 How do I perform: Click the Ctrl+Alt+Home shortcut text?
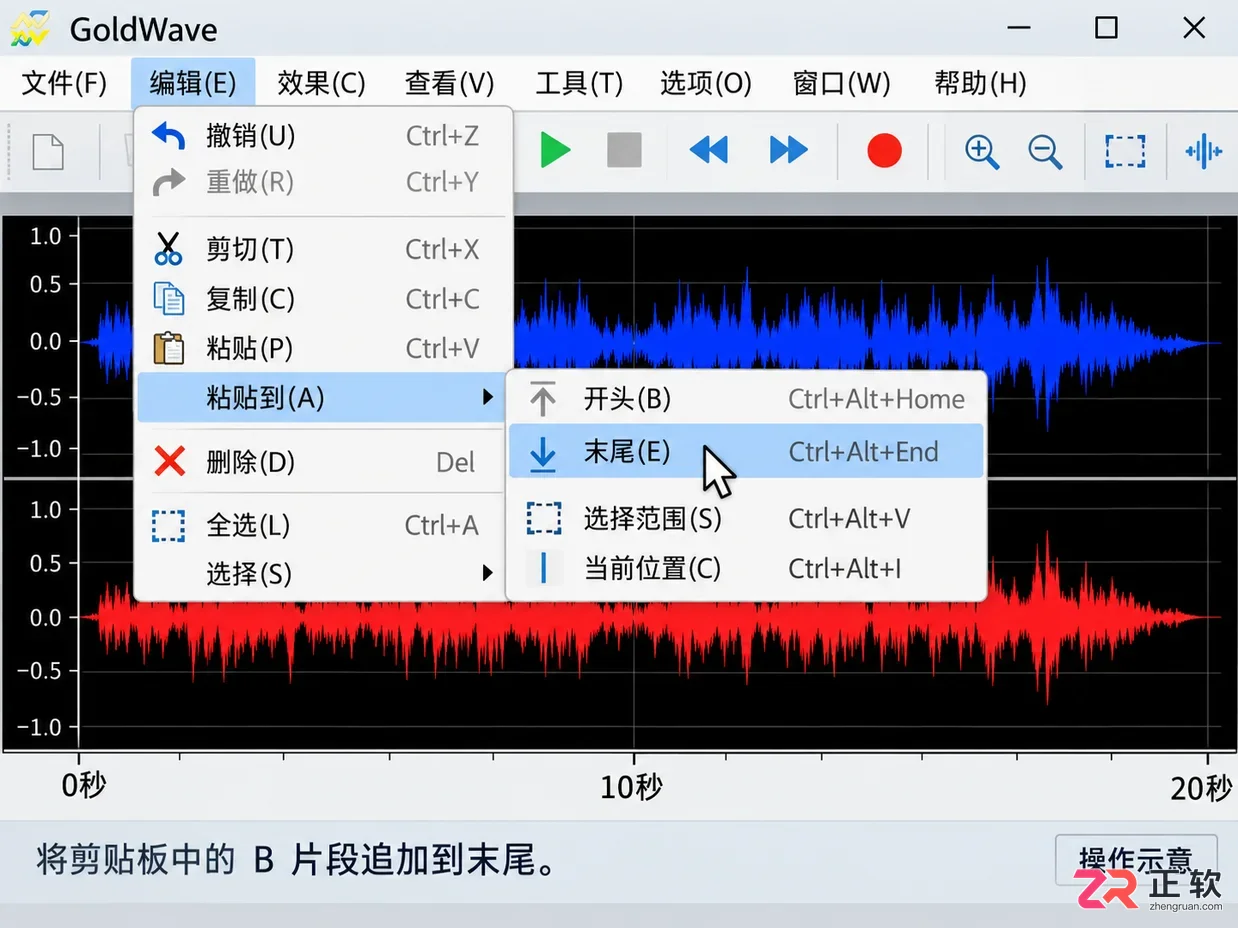pos(876,399)
